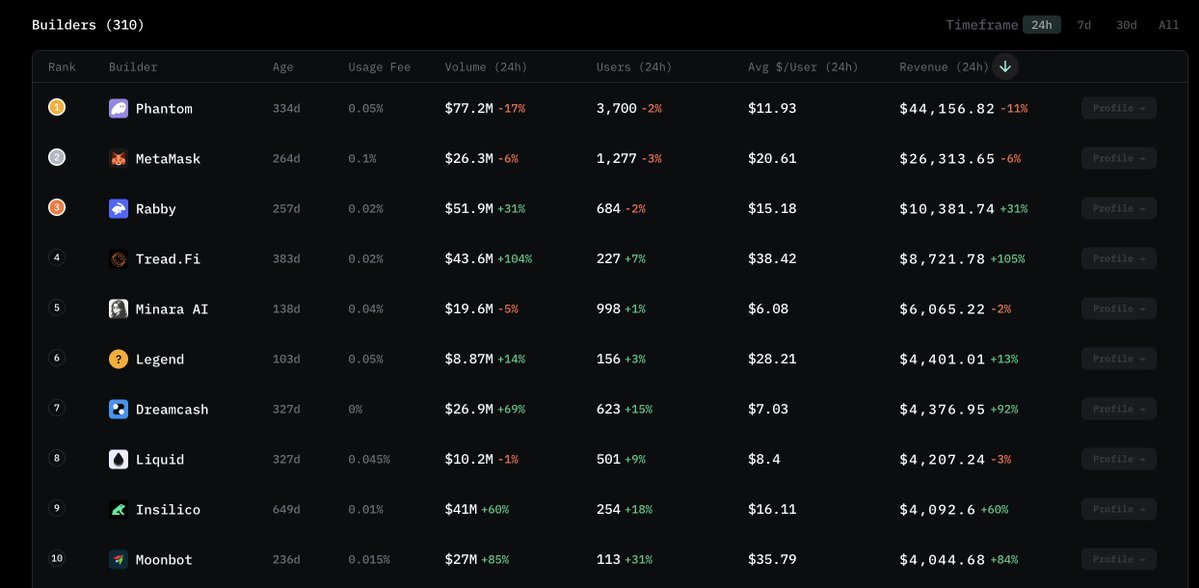Switch timeframe to 7d
Viewport: 1199px width, 588px height.
[1084, 24]
